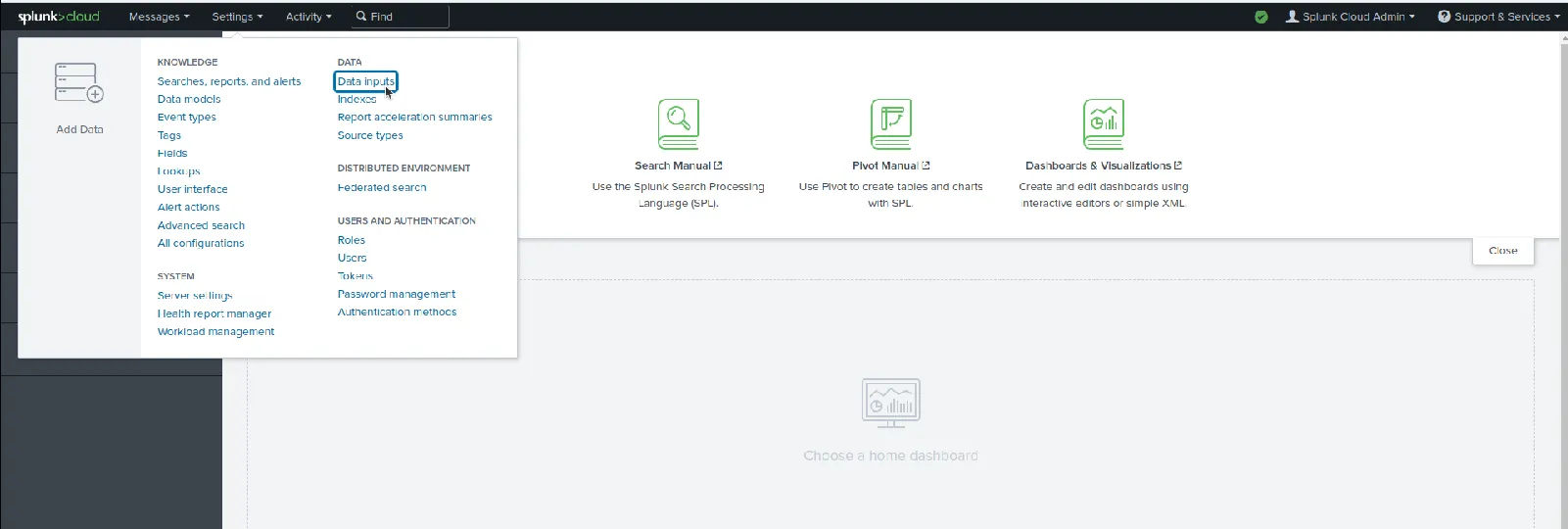Click the Pivot Manual book icon
1568x529 pixels.
click(891, 124)
